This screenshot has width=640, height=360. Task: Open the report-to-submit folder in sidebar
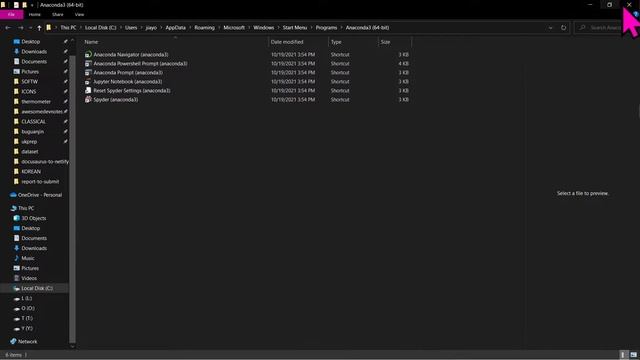(x=40, y=181)
